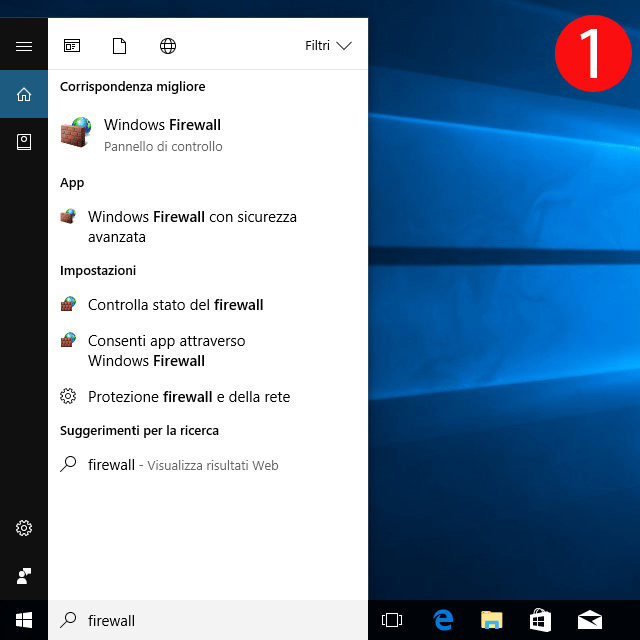Screen dimensions: 640x640
Task: Launch Microsoft Edge from taskbar
Action: [443, 621]
